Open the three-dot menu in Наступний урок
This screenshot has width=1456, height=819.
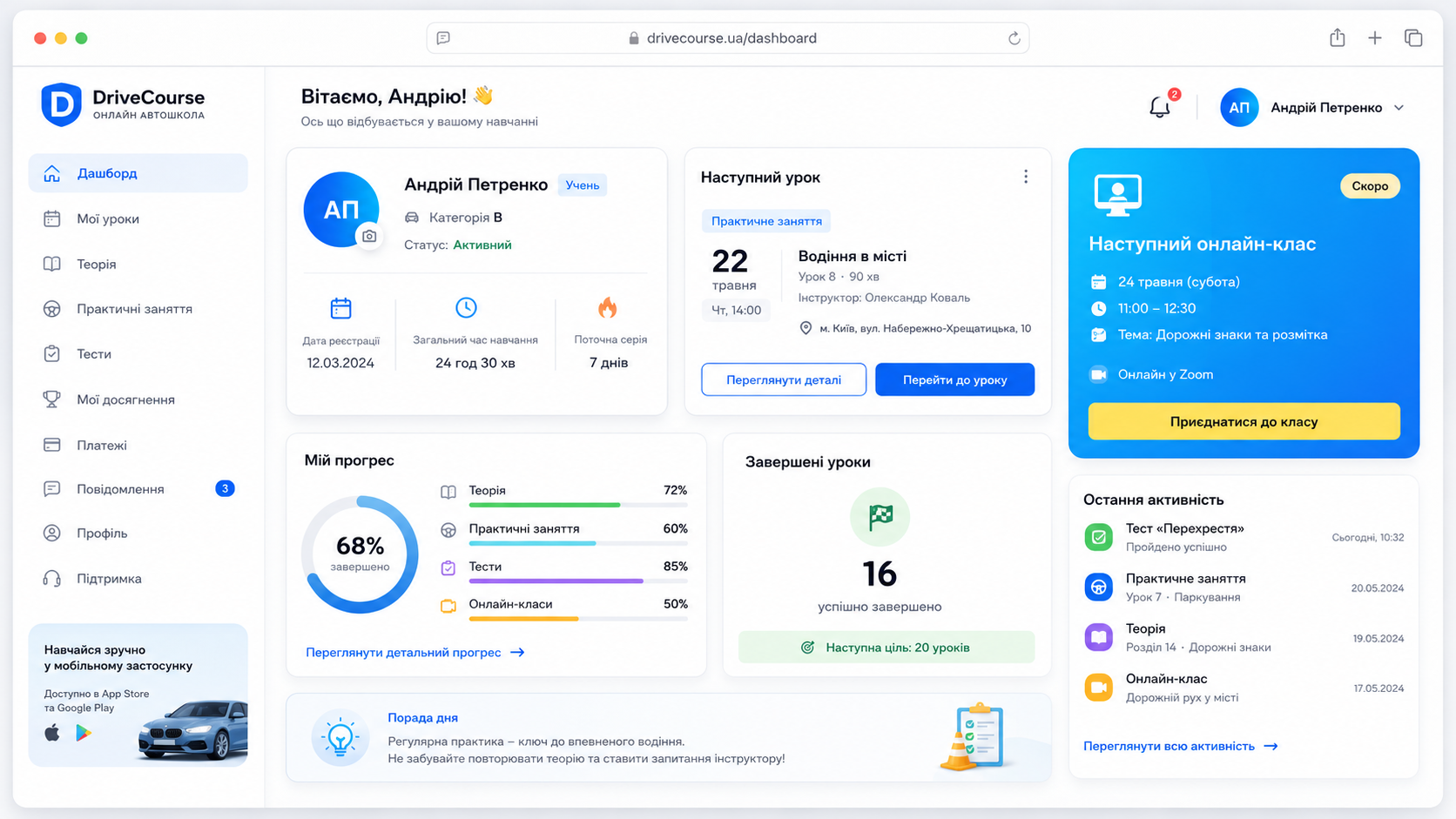[x=1026, y=177]
